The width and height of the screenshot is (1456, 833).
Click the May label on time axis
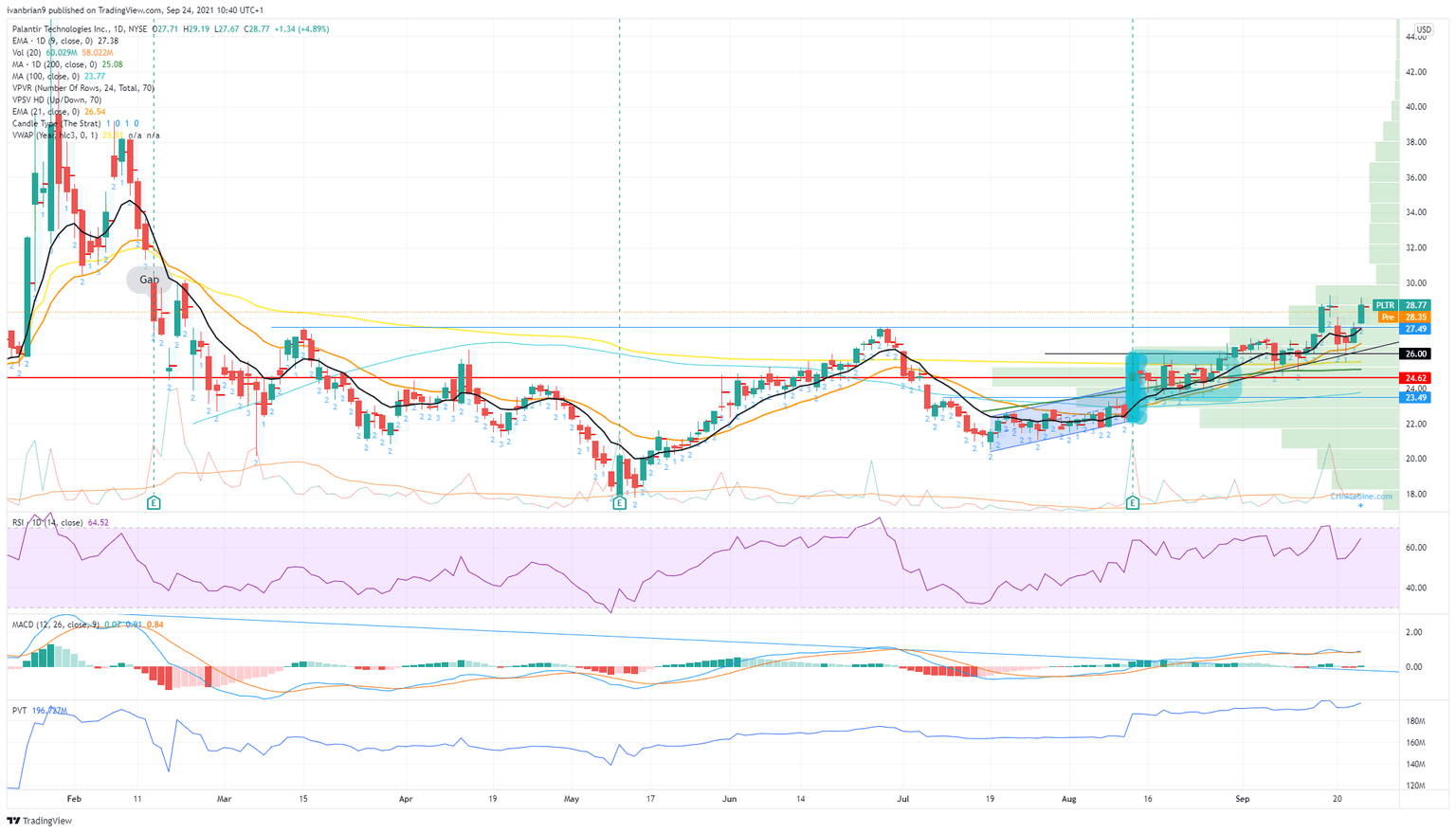pos(572,799)
